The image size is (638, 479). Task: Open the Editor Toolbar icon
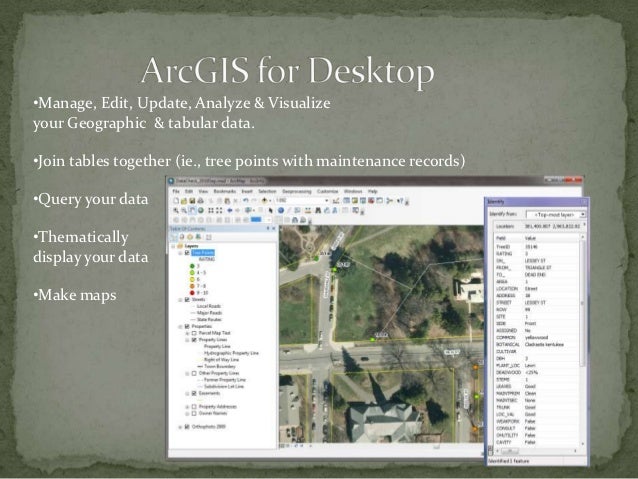(336, 201)
